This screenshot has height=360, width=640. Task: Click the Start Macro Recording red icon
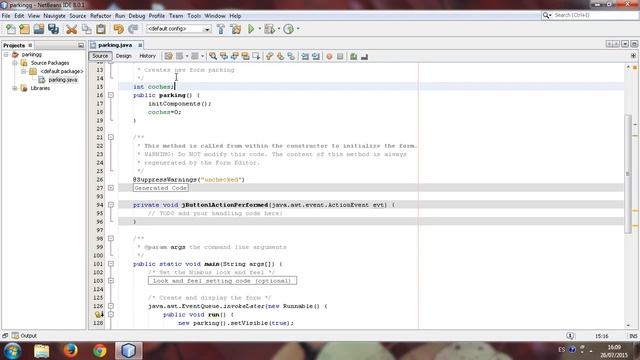[x=329, y=56]
